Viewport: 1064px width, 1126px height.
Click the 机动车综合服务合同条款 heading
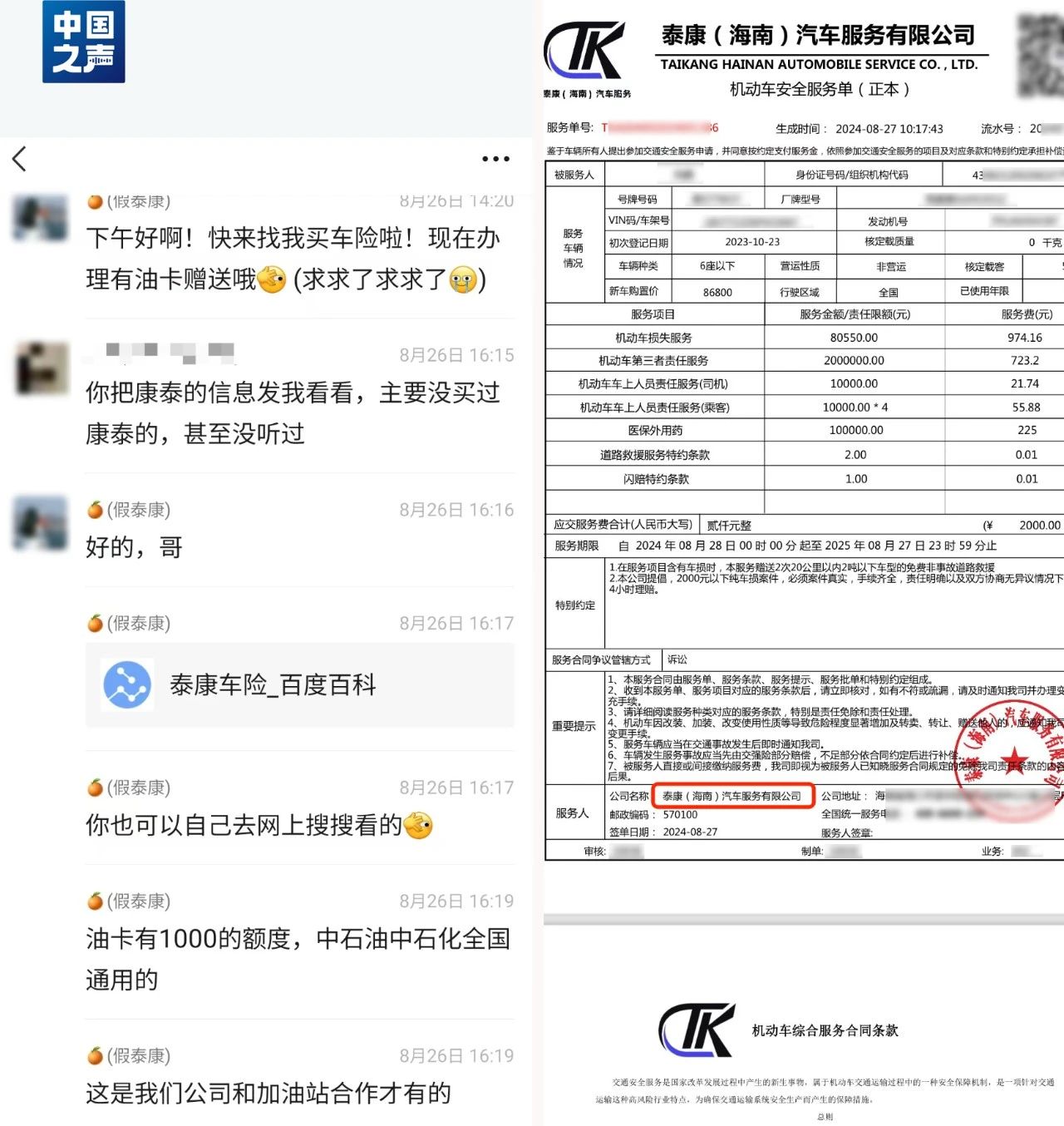click(x=825, y=1031)
